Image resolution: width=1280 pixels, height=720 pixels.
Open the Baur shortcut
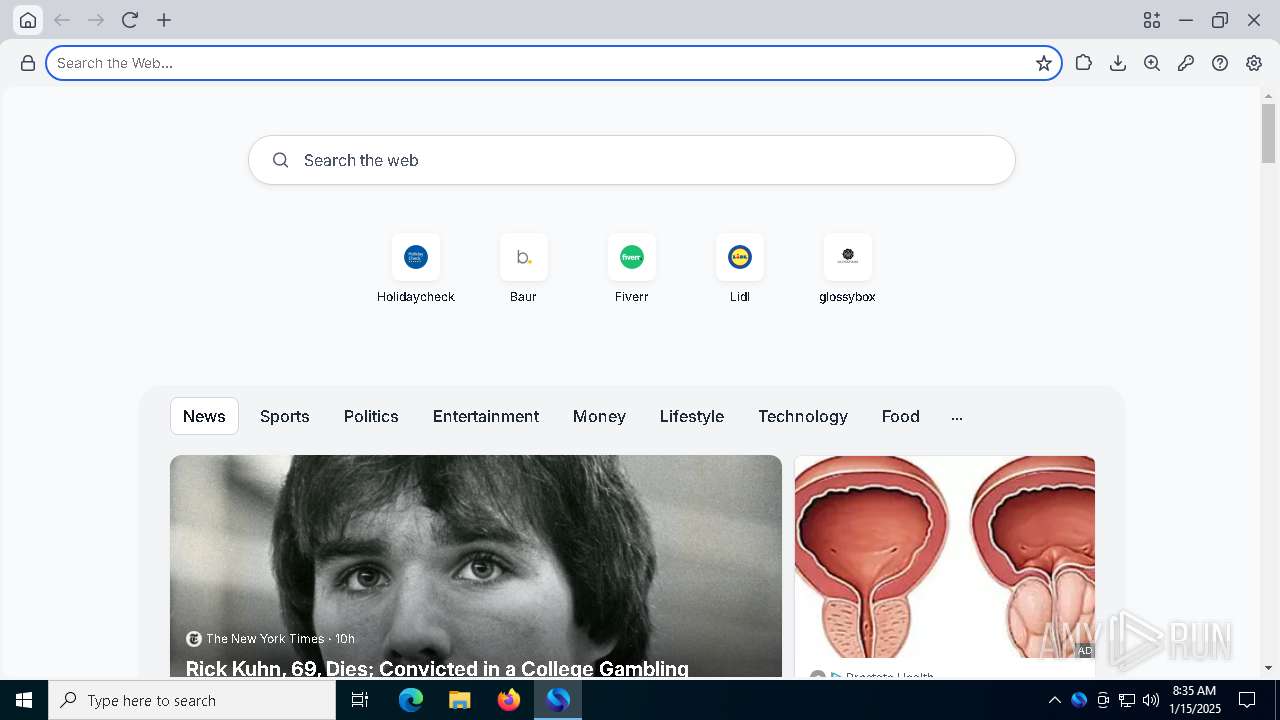pos(524,269)
